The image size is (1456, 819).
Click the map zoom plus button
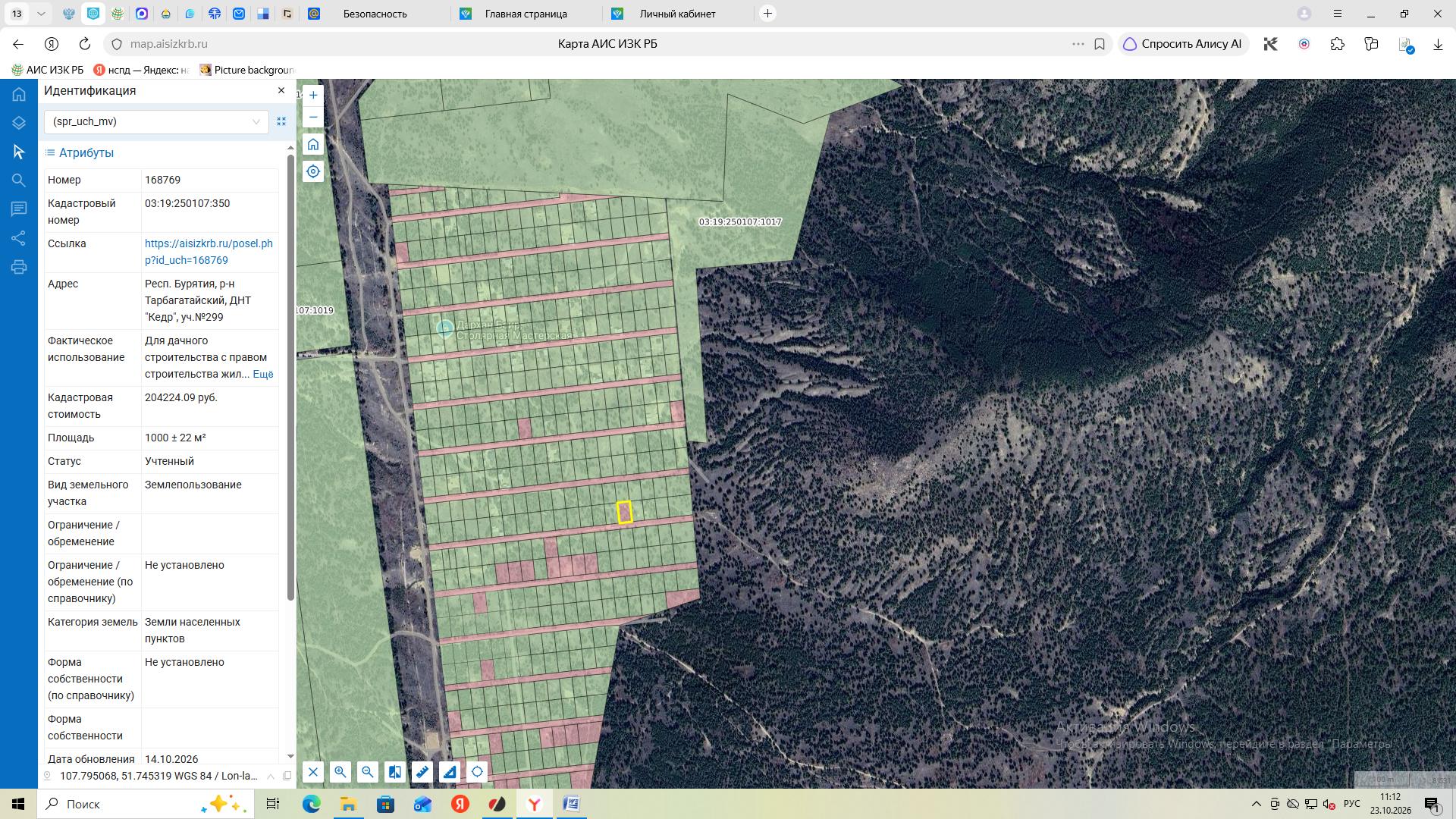pos(313,95)
